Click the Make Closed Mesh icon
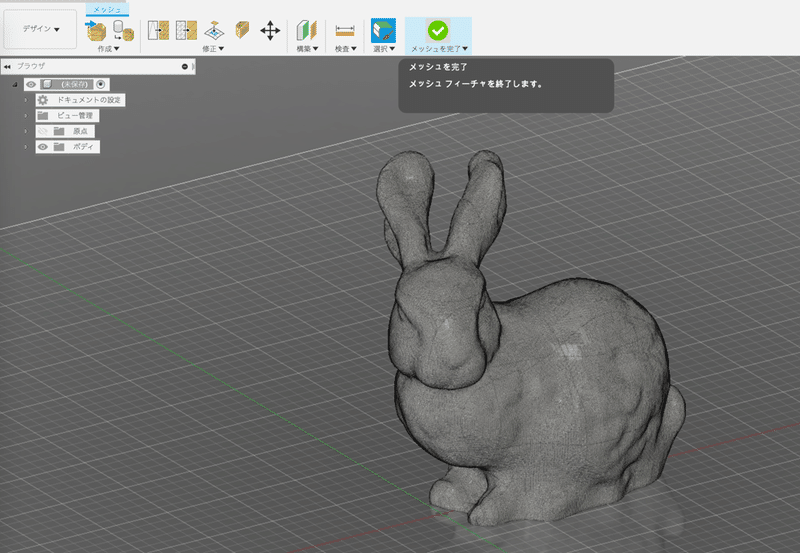800x553 pixels. coord(242,30)
